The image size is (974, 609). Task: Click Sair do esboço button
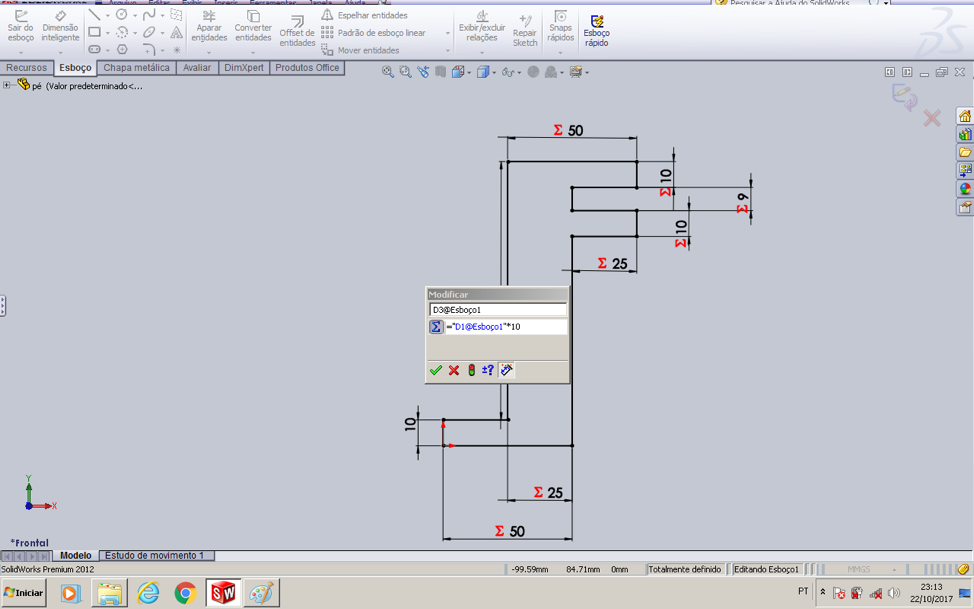click(x=20, y=26)
